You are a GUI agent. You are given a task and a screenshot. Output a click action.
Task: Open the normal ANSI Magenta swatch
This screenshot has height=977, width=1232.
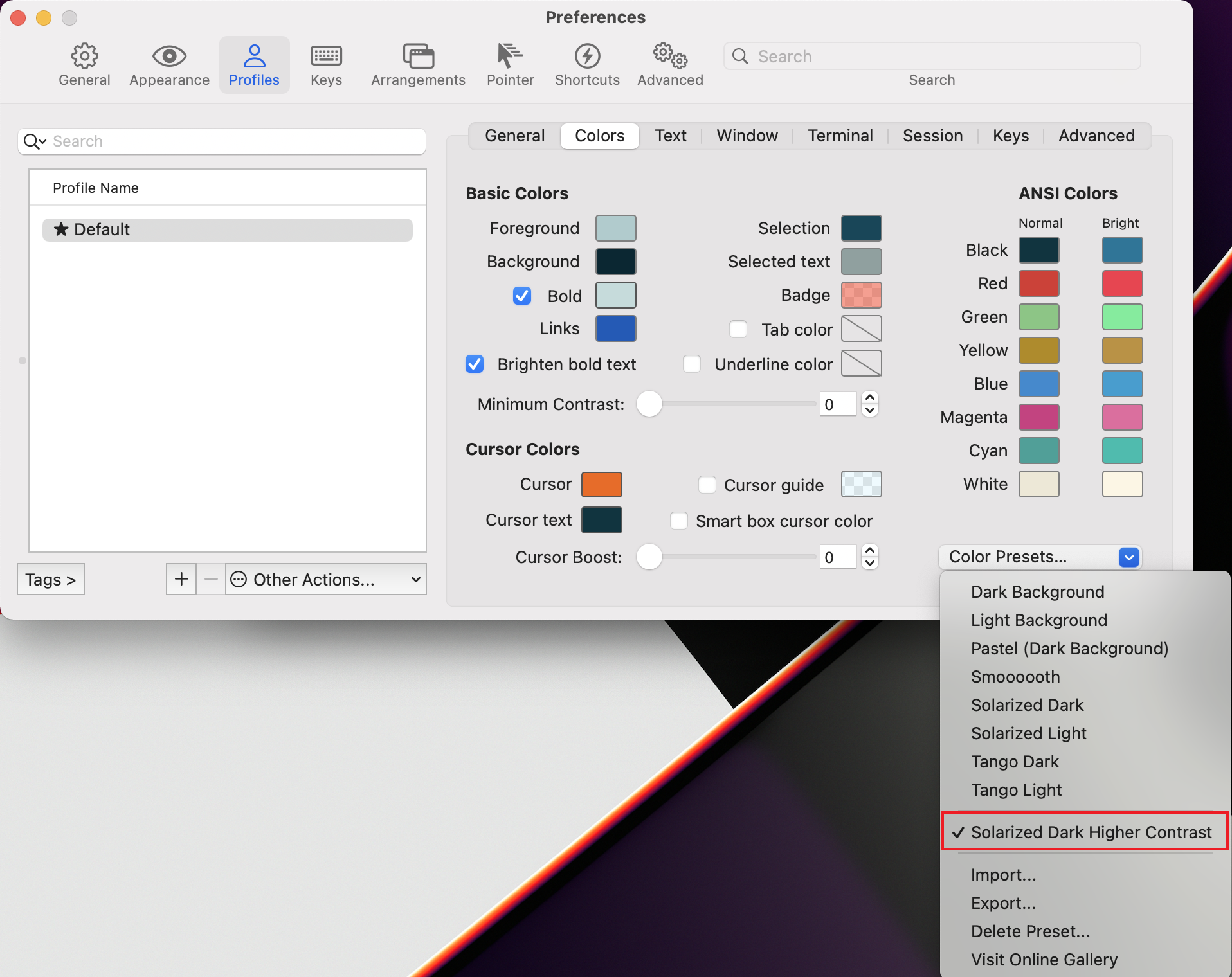click(1038, 417)
